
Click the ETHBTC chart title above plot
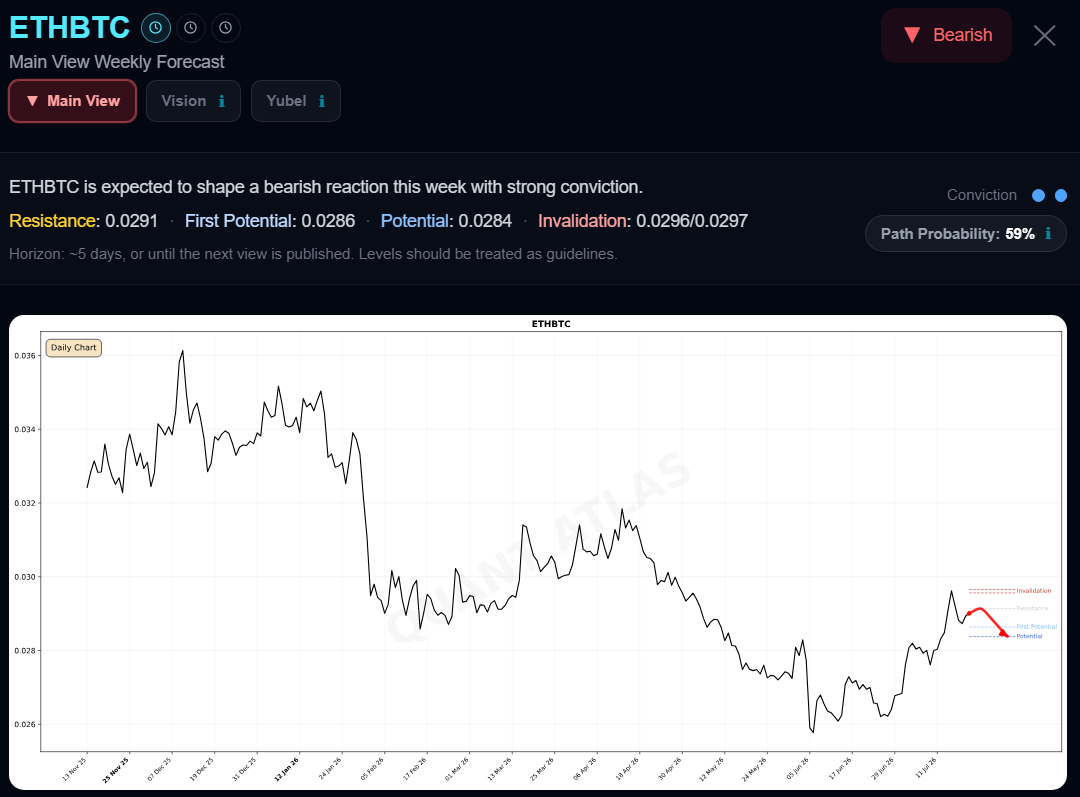pos(551,324)
